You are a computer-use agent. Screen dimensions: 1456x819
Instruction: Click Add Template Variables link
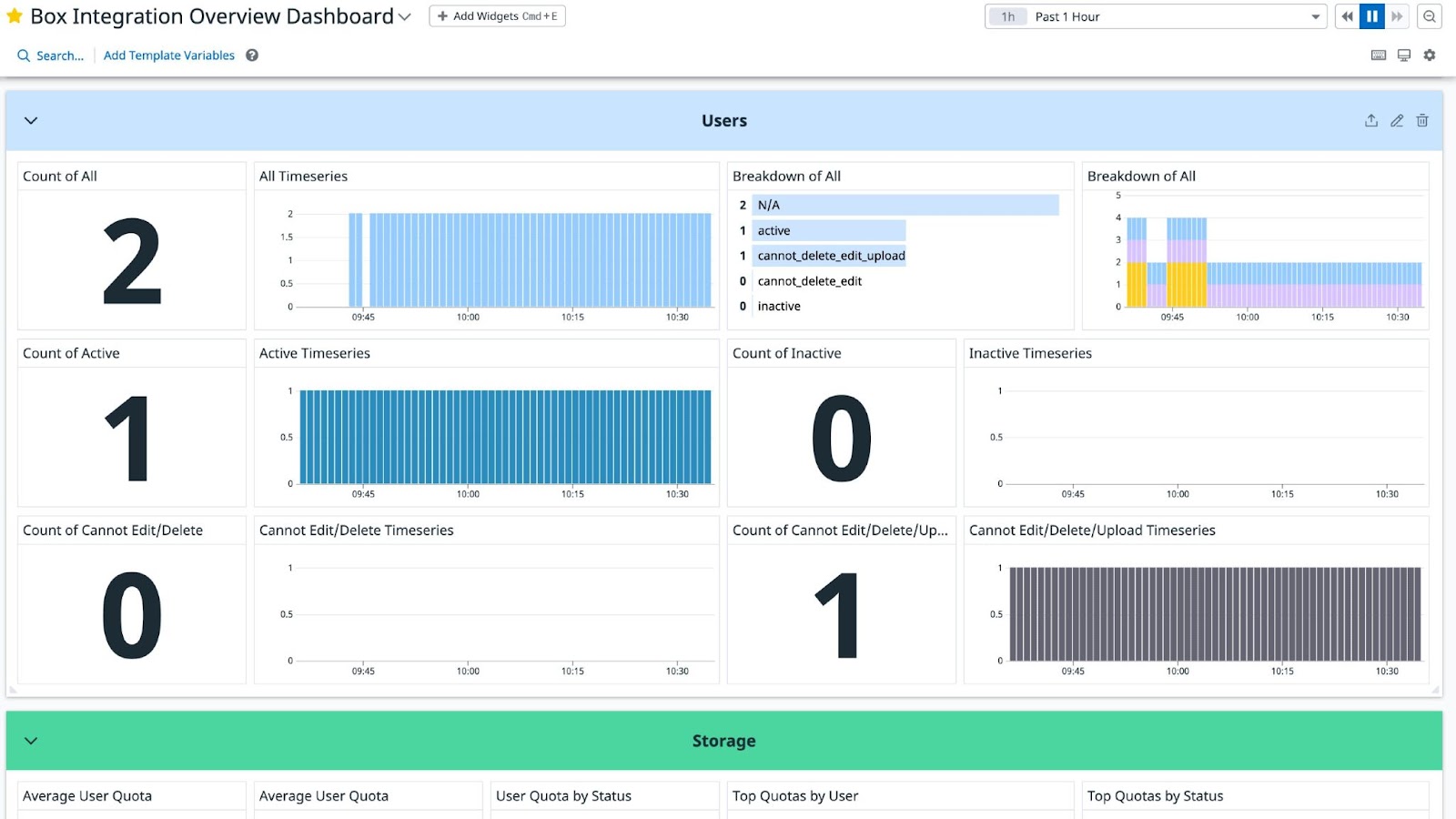point(169,56)
